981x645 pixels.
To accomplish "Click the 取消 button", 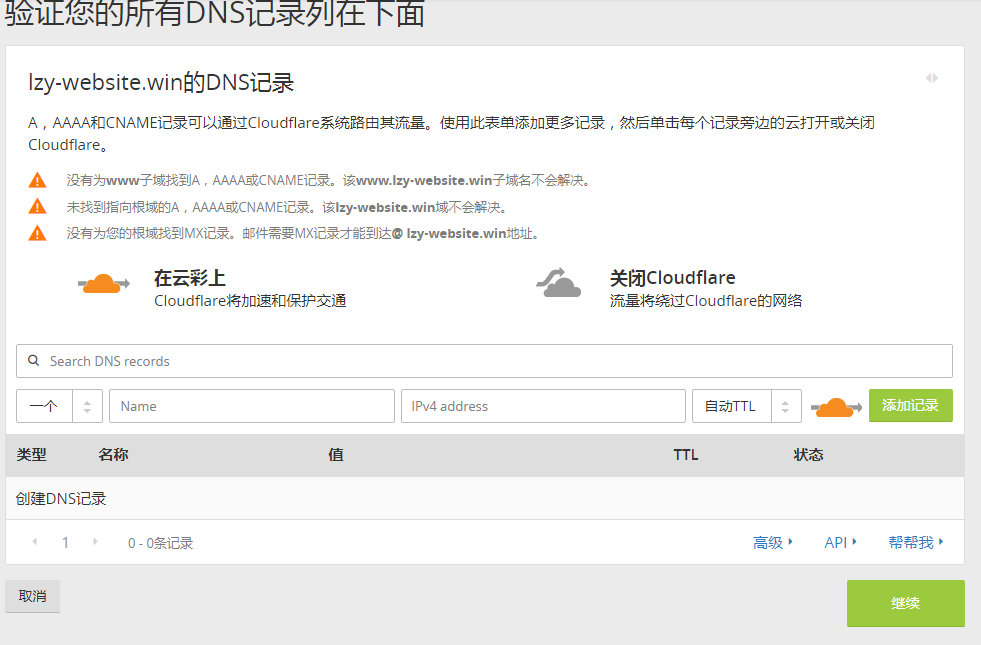I will pyautogui.click(x=33, y=596).
